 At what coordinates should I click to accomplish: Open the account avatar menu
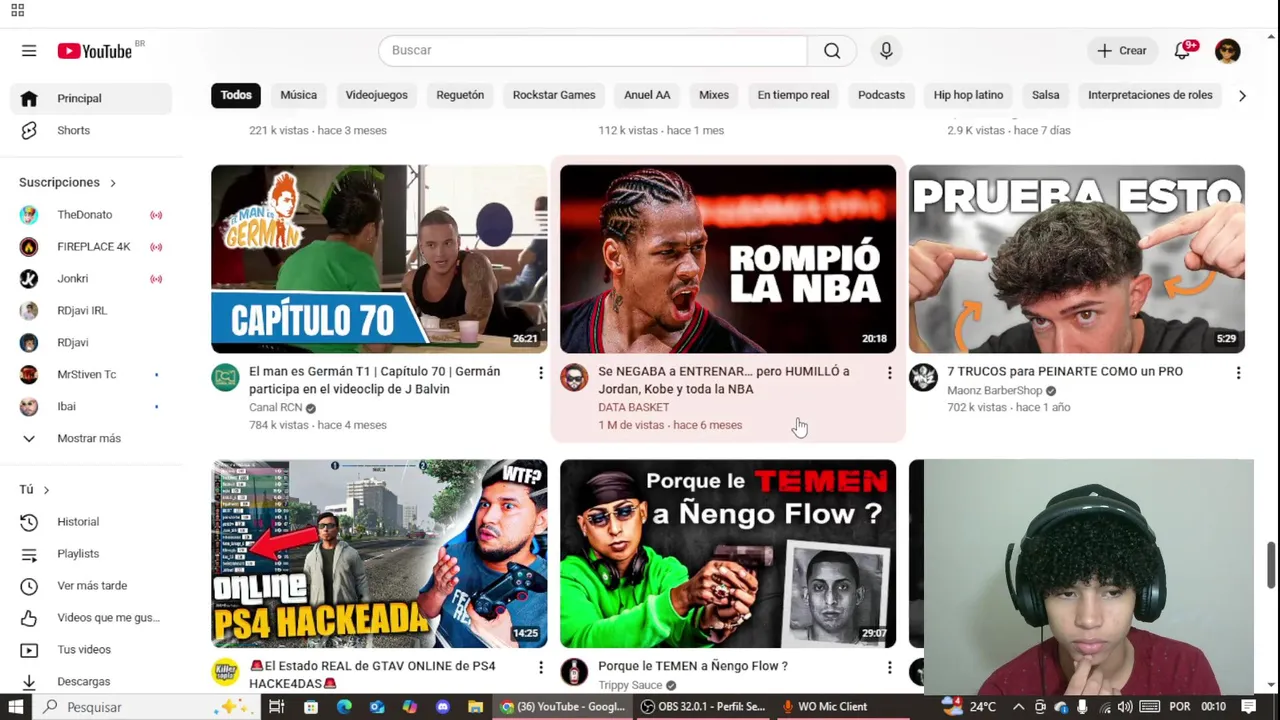tap(1228, 51)
